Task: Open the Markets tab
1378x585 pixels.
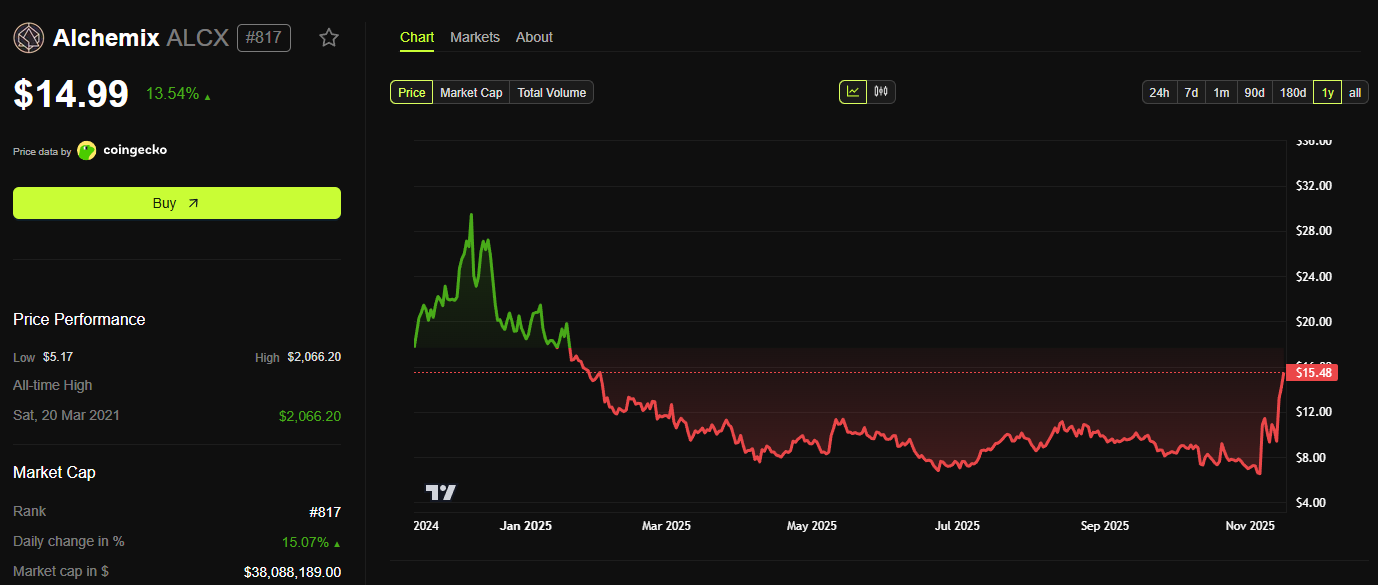Action: point(475,37)
